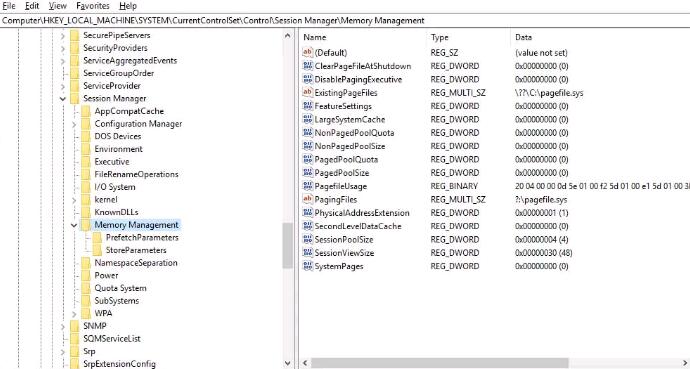Select the SecondLevelDataCache value name
Screen dimensions: 690x369
coord(358,226)
